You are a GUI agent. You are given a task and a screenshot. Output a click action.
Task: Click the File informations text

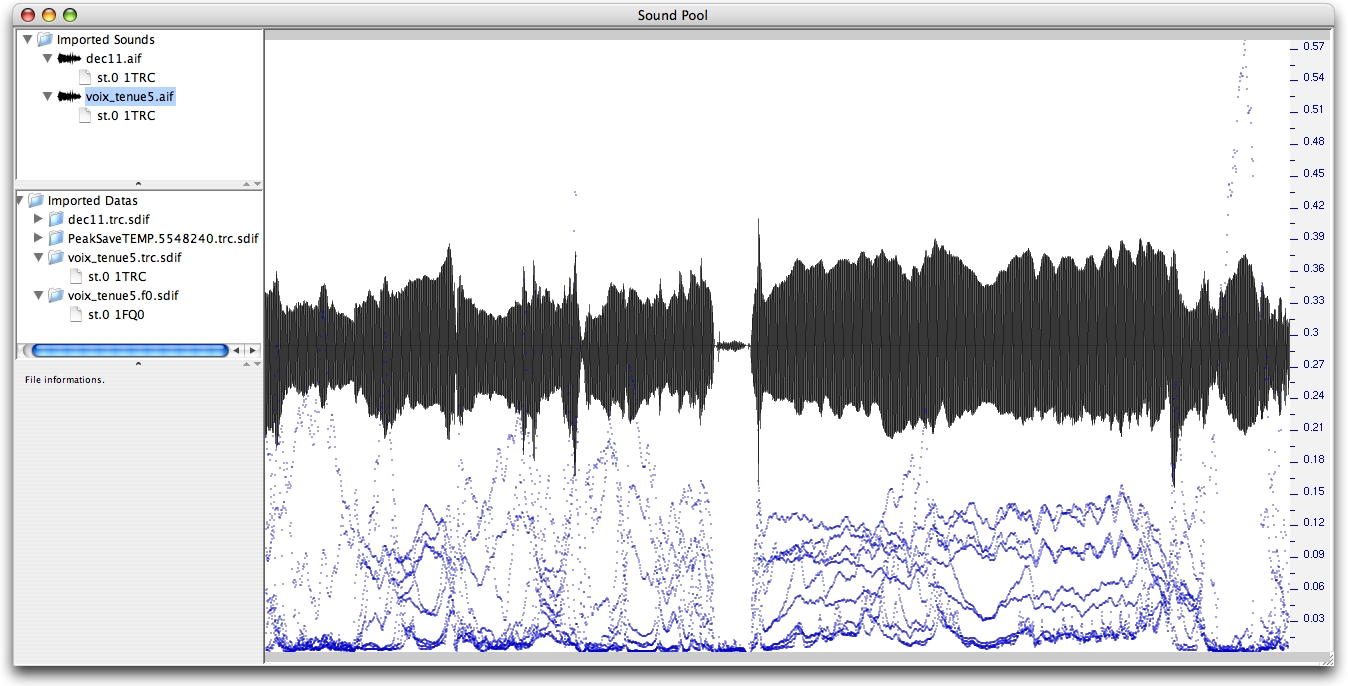tap(65, 380)
